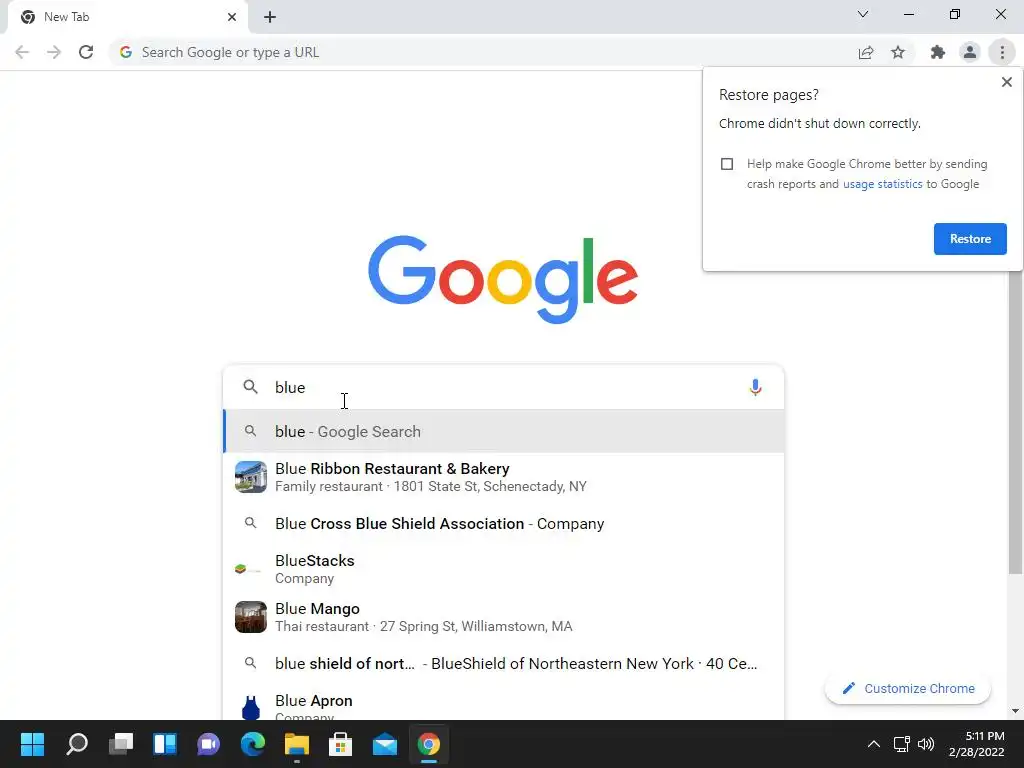
Task: Open the taskbar search icon
Action: coord(77,744)
